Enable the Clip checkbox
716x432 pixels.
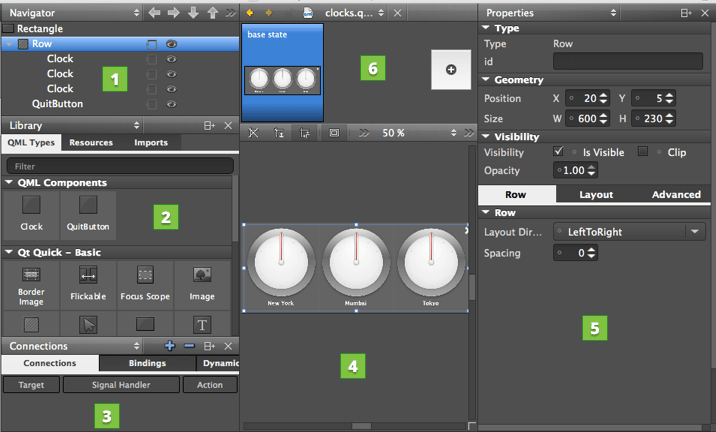pyautogui.click(x=644, y=152)
